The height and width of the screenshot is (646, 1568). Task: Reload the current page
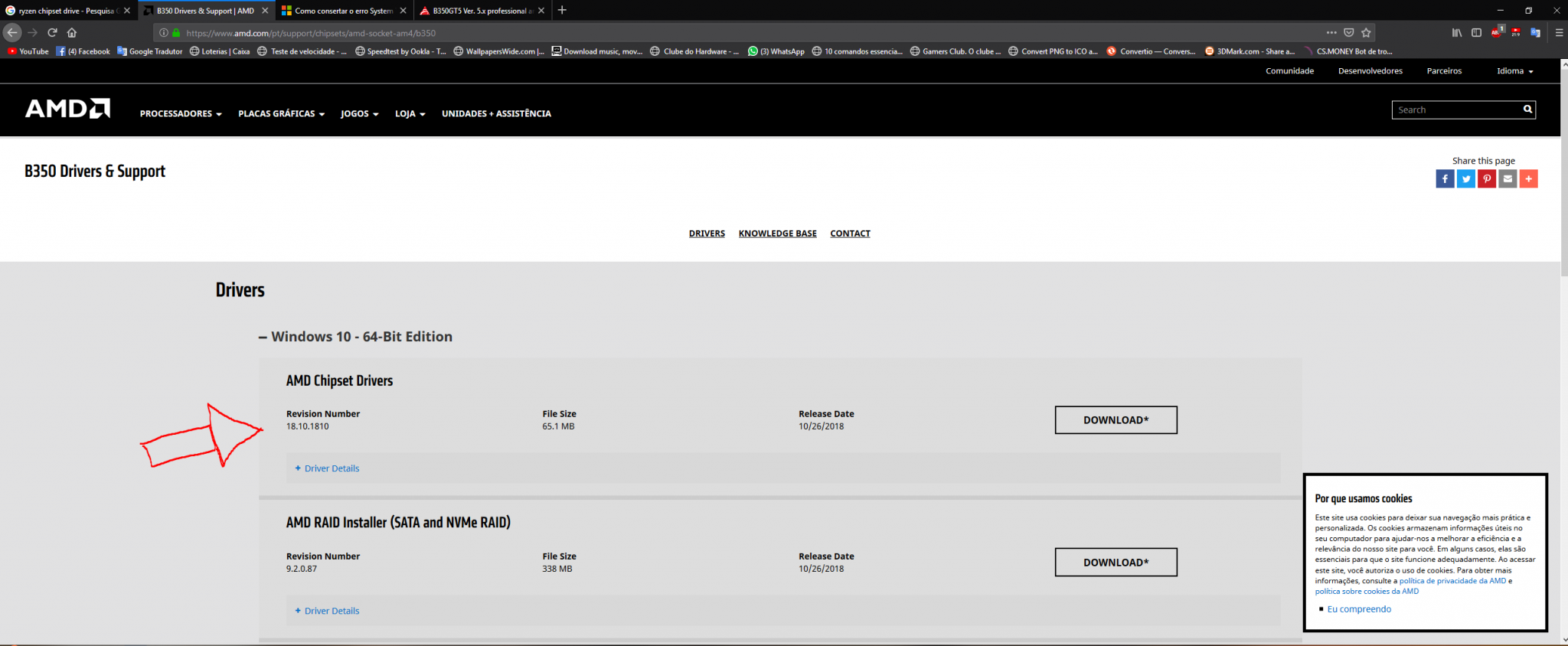tap(52, 32)
